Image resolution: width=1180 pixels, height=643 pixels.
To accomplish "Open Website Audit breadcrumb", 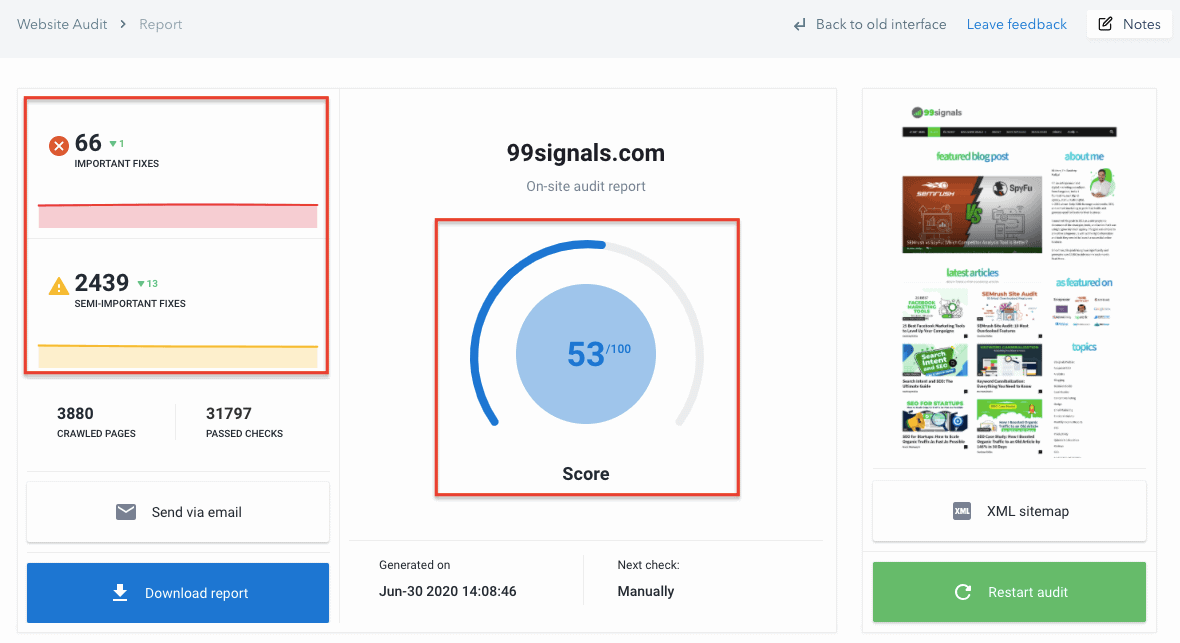I will (62, 24).
